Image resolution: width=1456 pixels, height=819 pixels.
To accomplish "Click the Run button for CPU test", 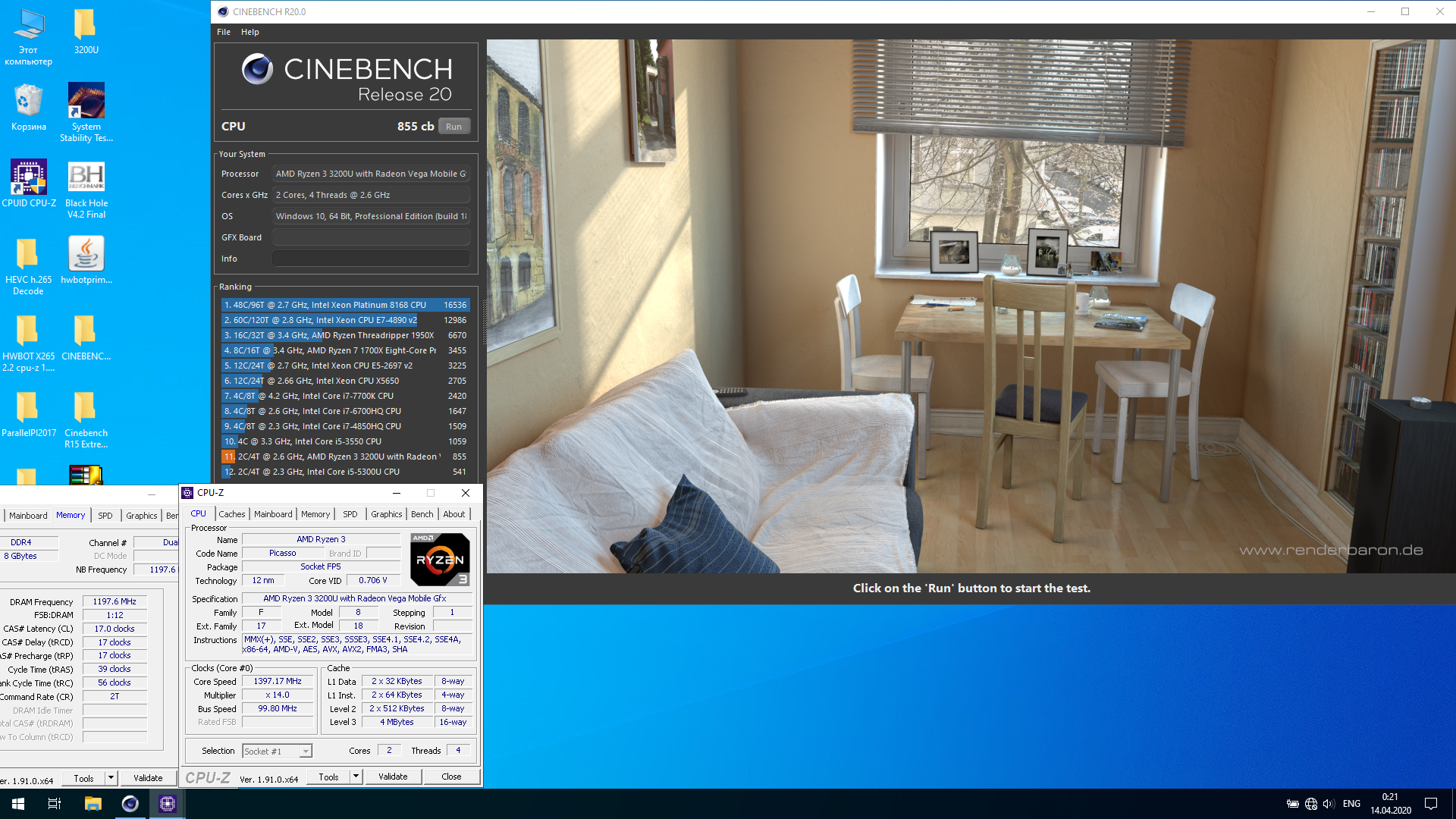I will point(454,127).
